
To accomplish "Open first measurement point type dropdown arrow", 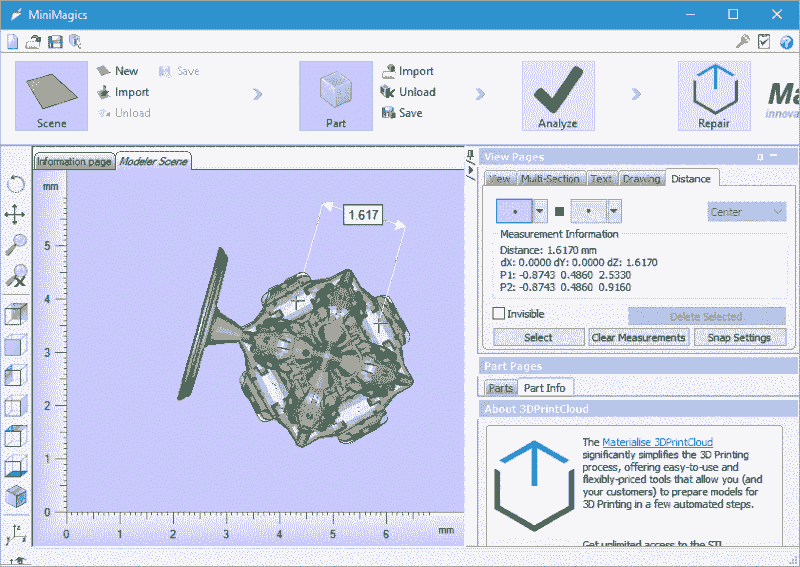I will coord(540,211).
